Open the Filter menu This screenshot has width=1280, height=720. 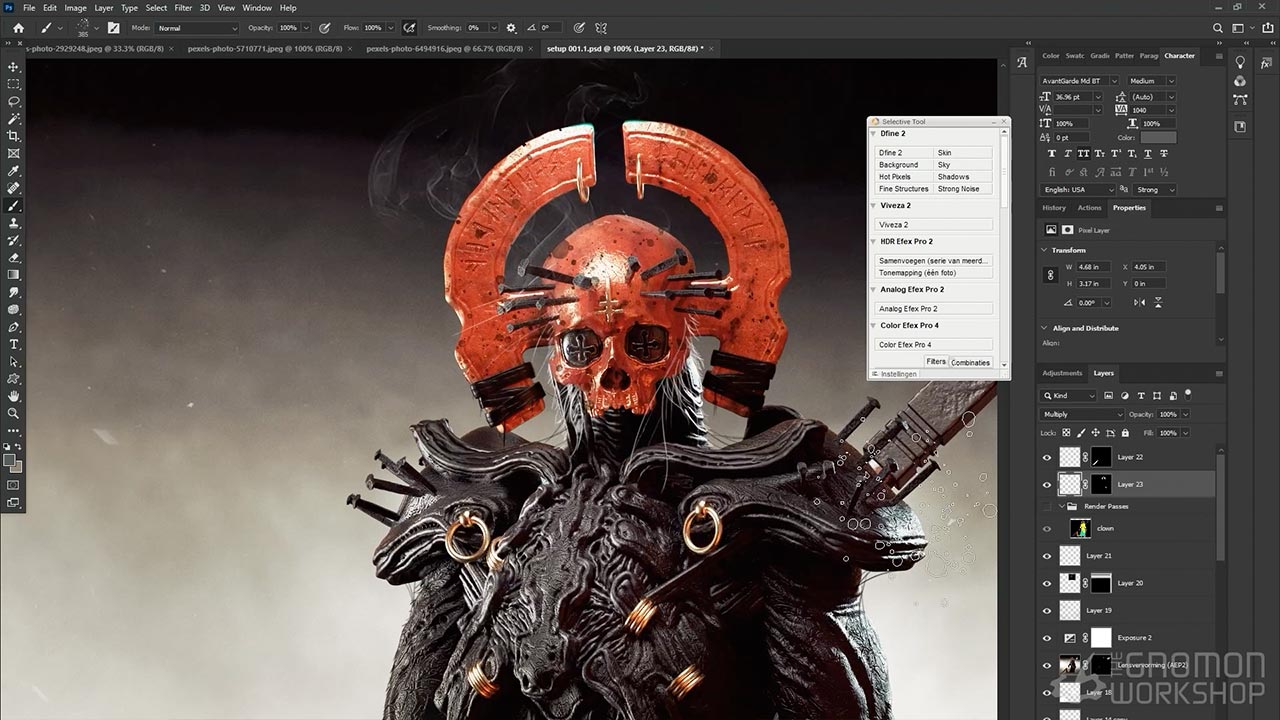[x=183, y=8]
